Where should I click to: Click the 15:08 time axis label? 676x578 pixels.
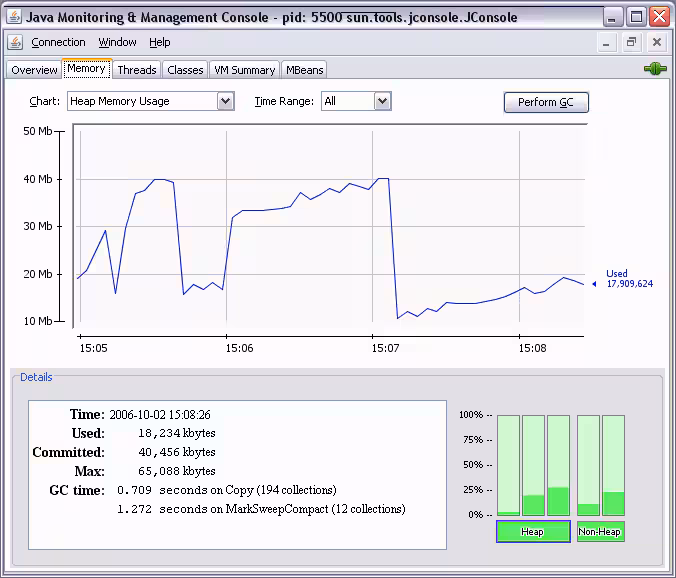click(532, 348)
